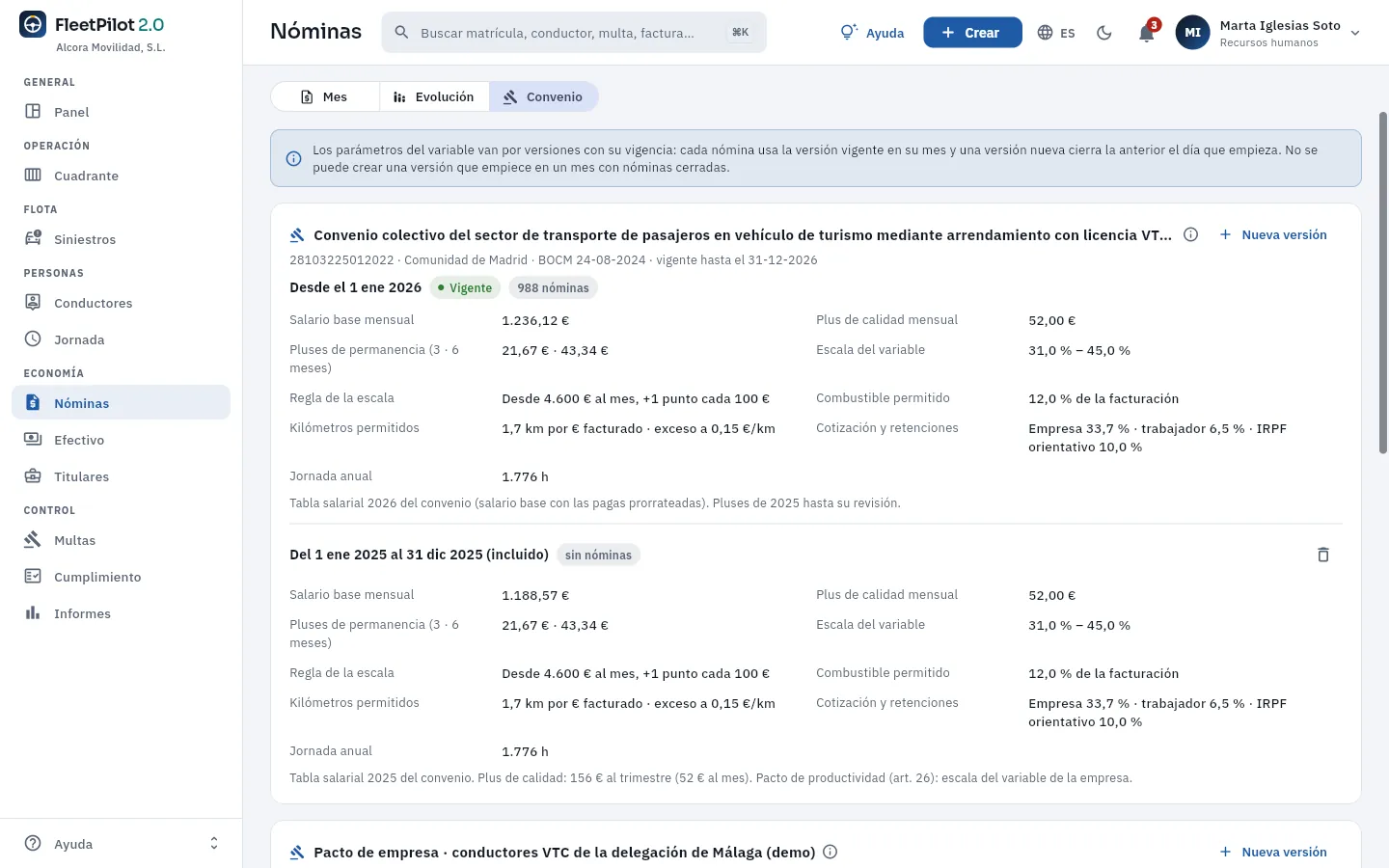Click the 988 nóminas badge
The height and width of the screenshot is (868, 1389).
(x=553, y=287)
